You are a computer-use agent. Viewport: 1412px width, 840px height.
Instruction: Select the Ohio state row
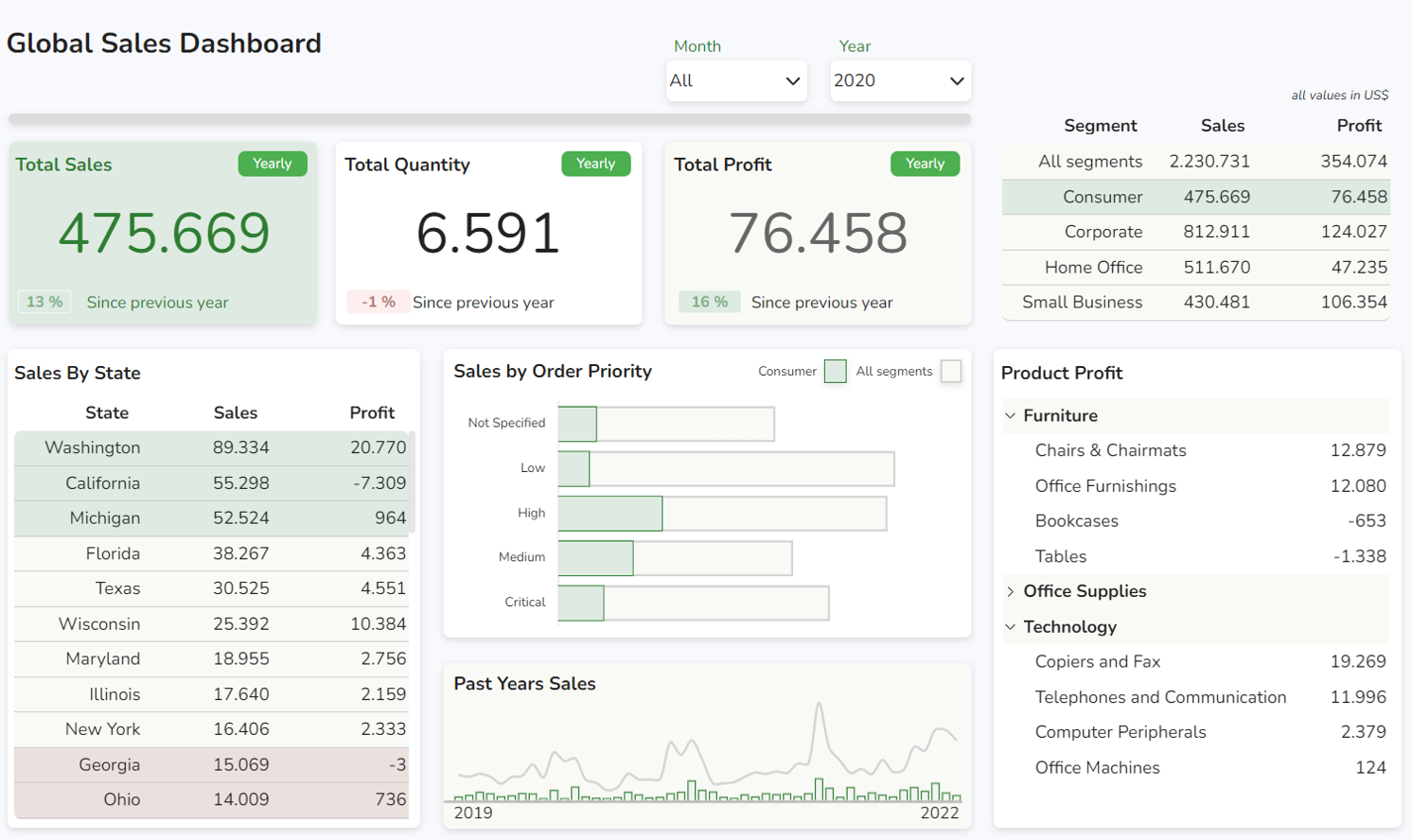click(x=211, y=800)
